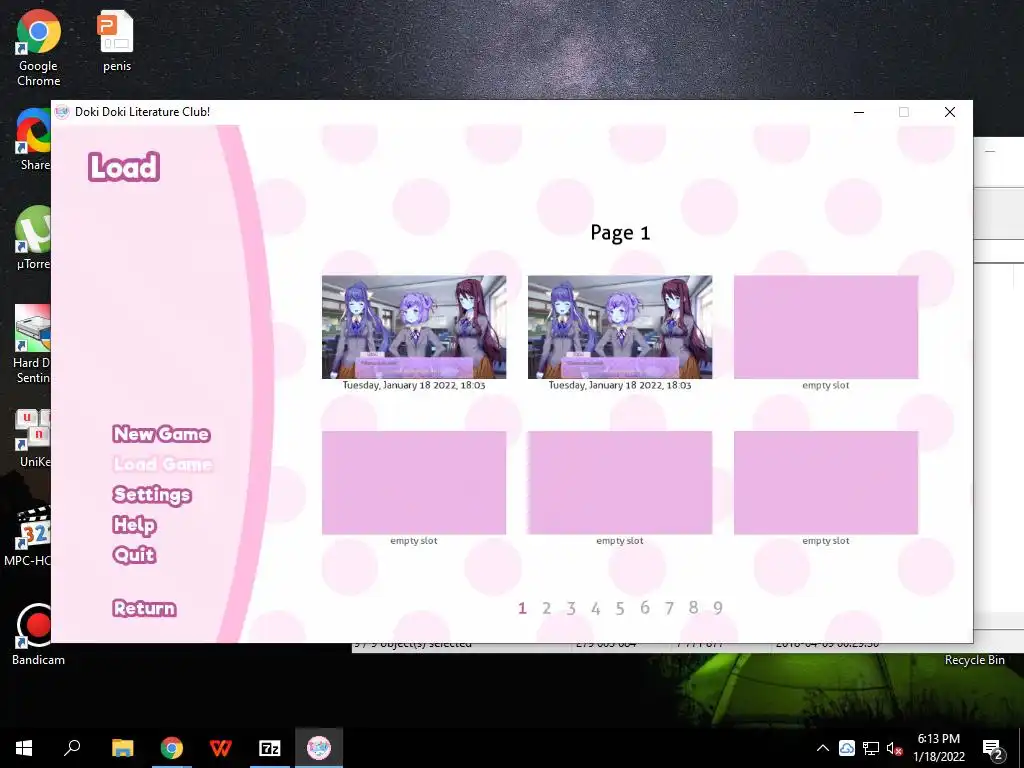Viewport: 1024px width, 768px height.
Task: Switch to Chrome in the taskbar
Action: click(172, 748)
